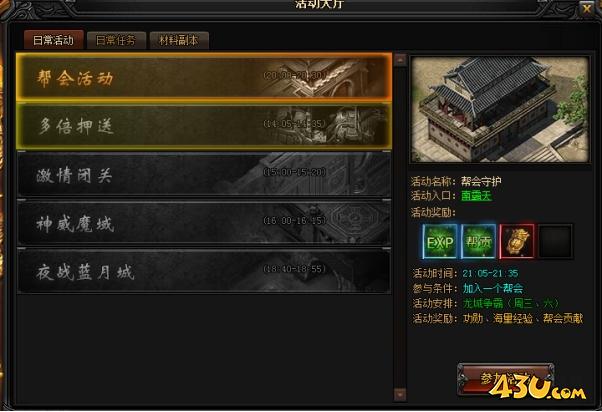Click the 帮贡 reward icon
Viewport: 602px width, 412px height.
[x=478, y=242]
